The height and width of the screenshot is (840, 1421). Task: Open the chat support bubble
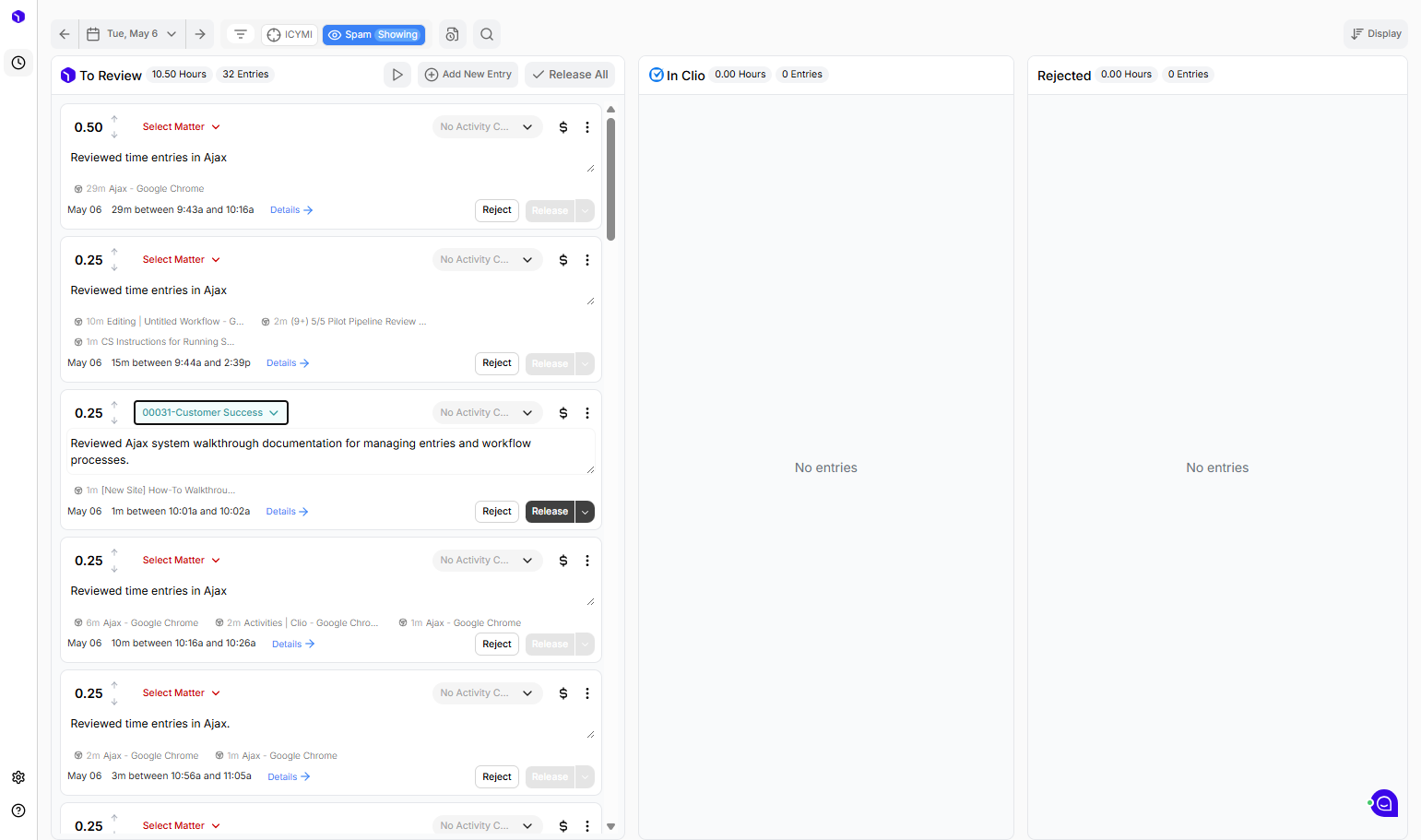(x=1384, y=803)
